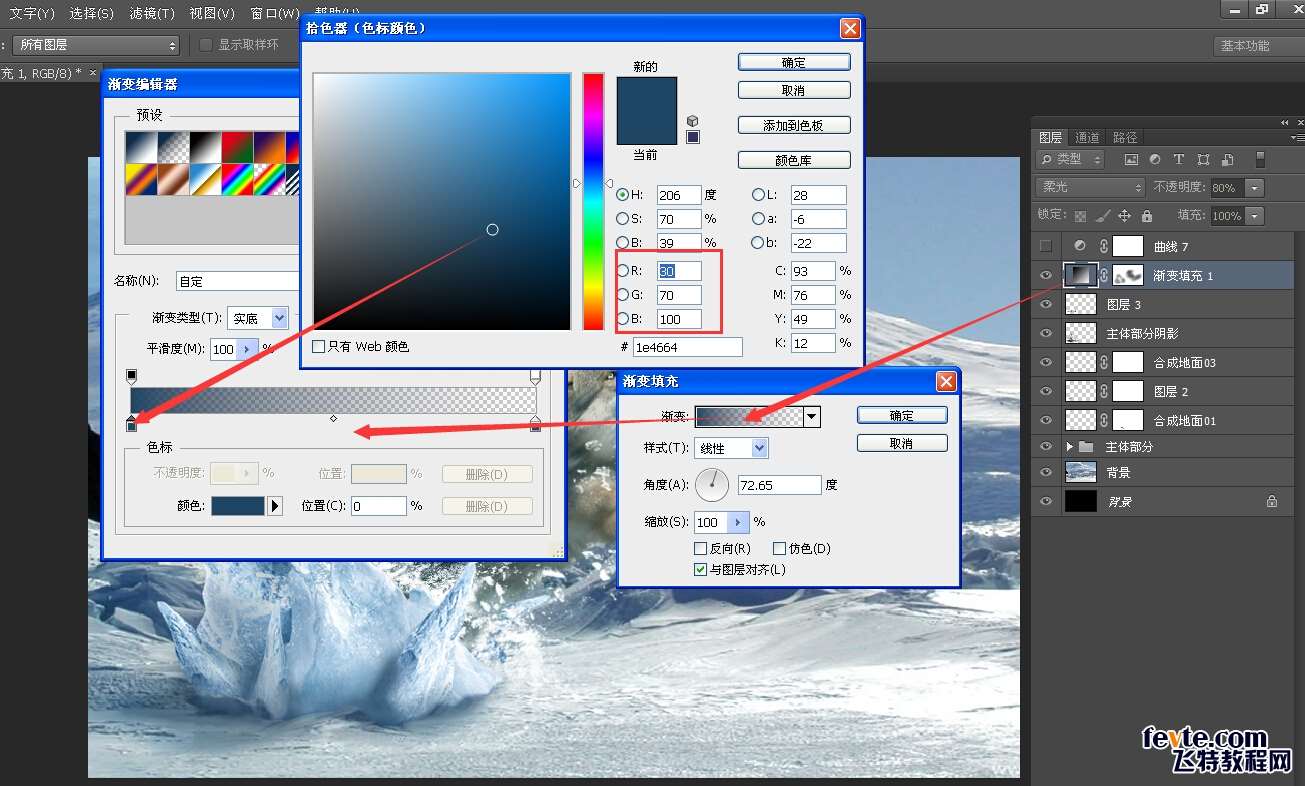This screenshot has height=786, width=1305.
Task: Open the 选择(S) menu
Action: (92, 14)
